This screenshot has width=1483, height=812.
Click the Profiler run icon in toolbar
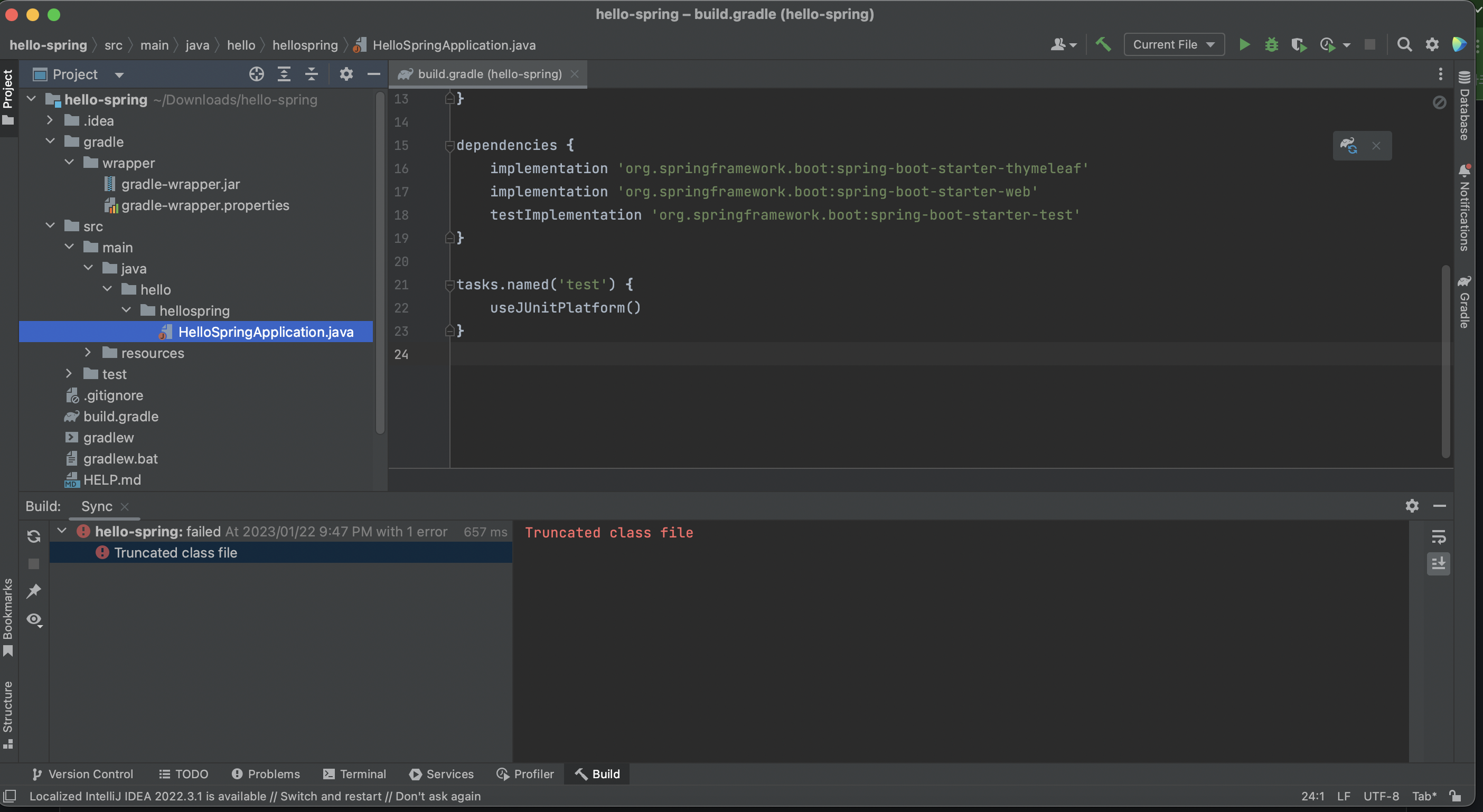(x=1327, y=44)
